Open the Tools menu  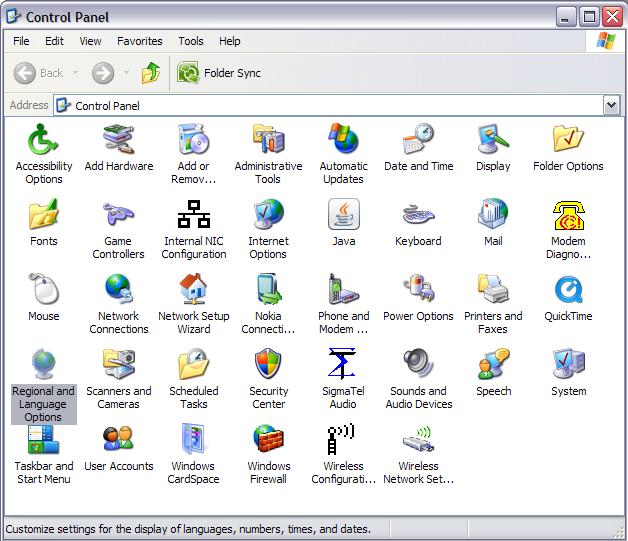pos(191,41)
